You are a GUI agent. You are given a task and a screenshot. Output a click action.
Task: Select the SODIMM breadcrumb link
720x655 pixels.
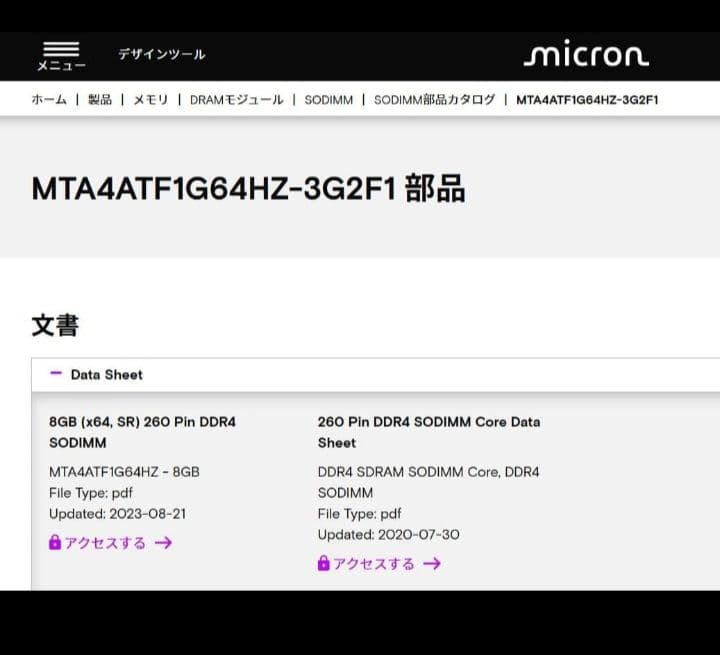(x=329, y=100)
